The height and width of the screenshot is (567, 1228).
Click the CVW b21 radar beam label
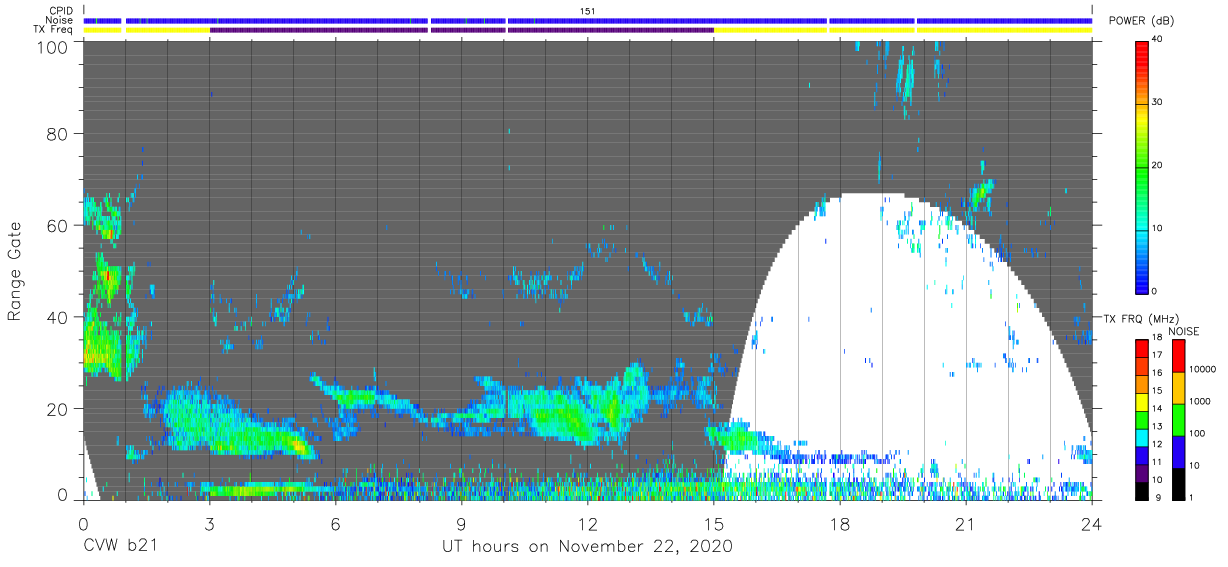(x=119, y=547)
